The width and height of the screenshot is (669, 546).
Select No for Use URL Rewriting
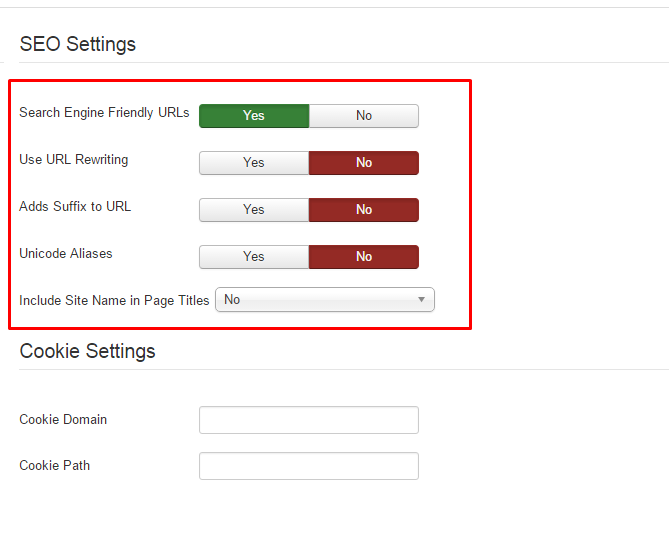point(364,163)
